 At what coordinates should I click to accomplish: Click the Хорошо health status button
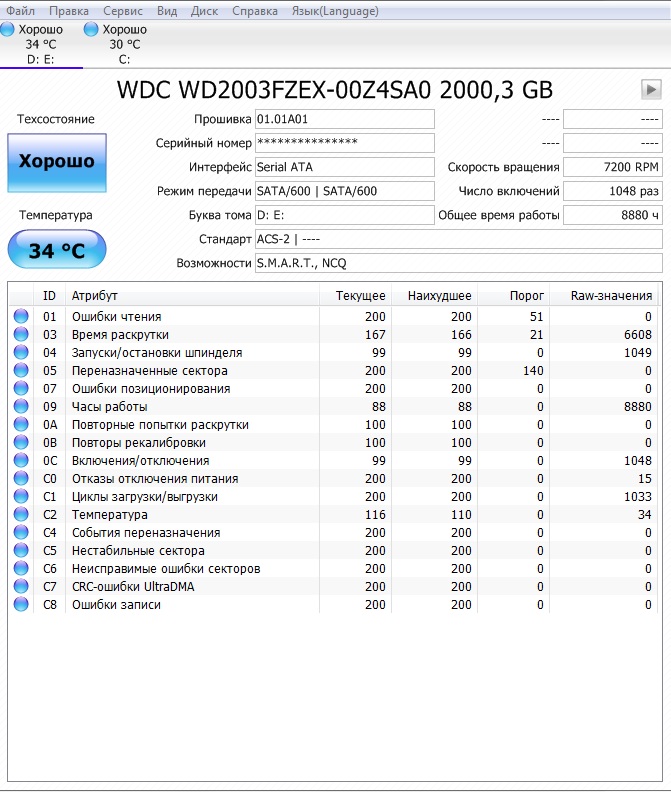[57, 162]
